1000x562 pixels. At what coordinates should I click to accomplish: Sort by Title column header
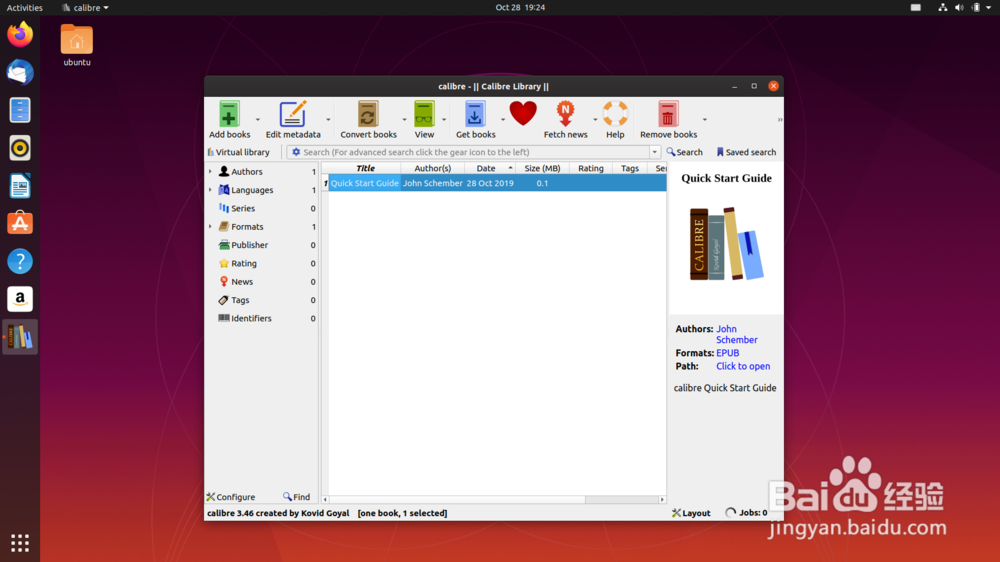365,168
